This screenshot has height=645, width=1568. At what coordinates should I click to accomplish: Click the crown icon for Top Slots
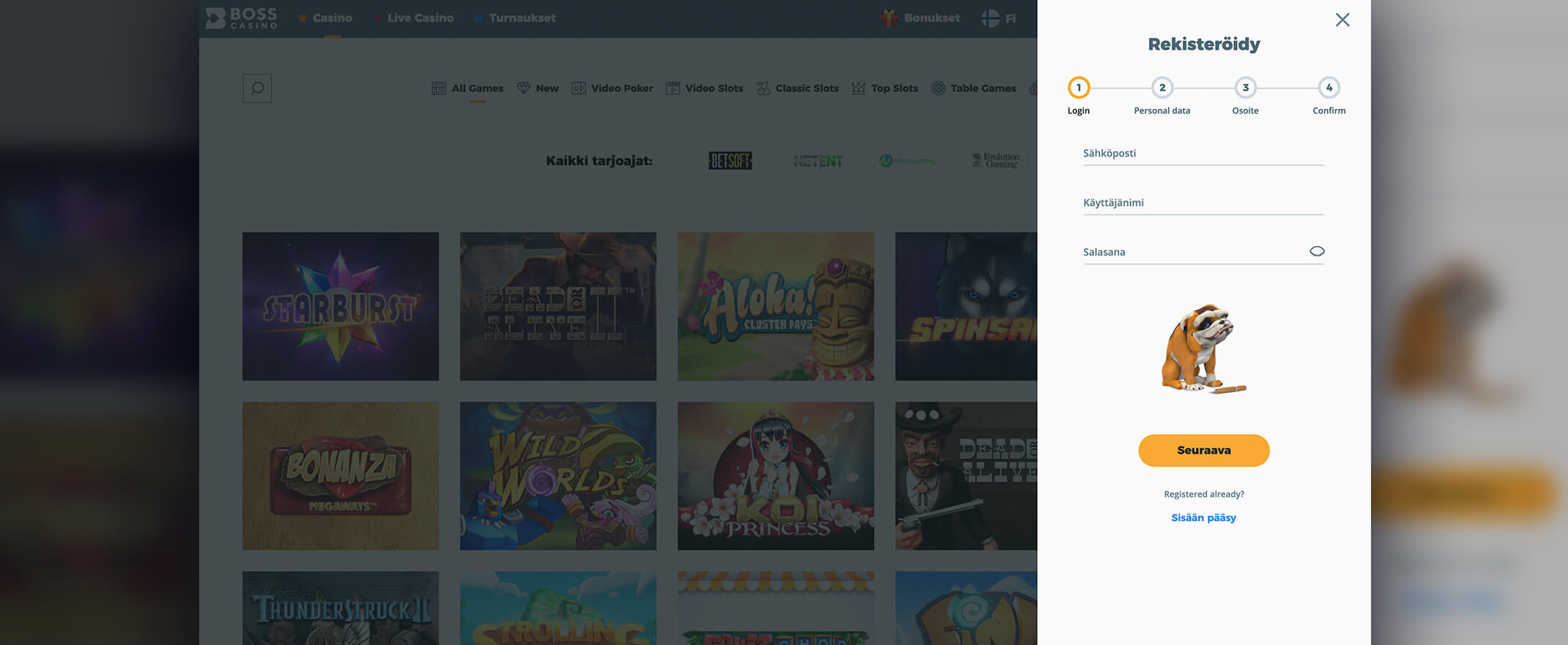[x=858, y=88]
